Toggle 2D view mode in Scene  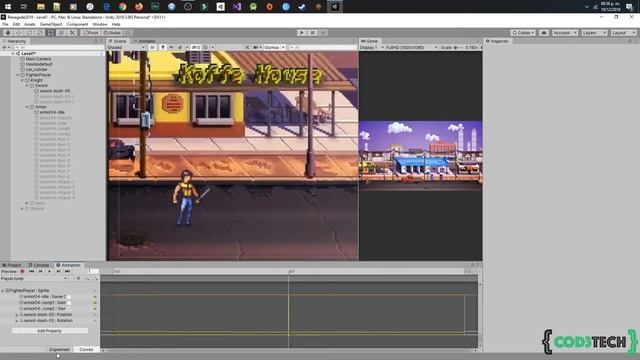[x=152, y=48]
